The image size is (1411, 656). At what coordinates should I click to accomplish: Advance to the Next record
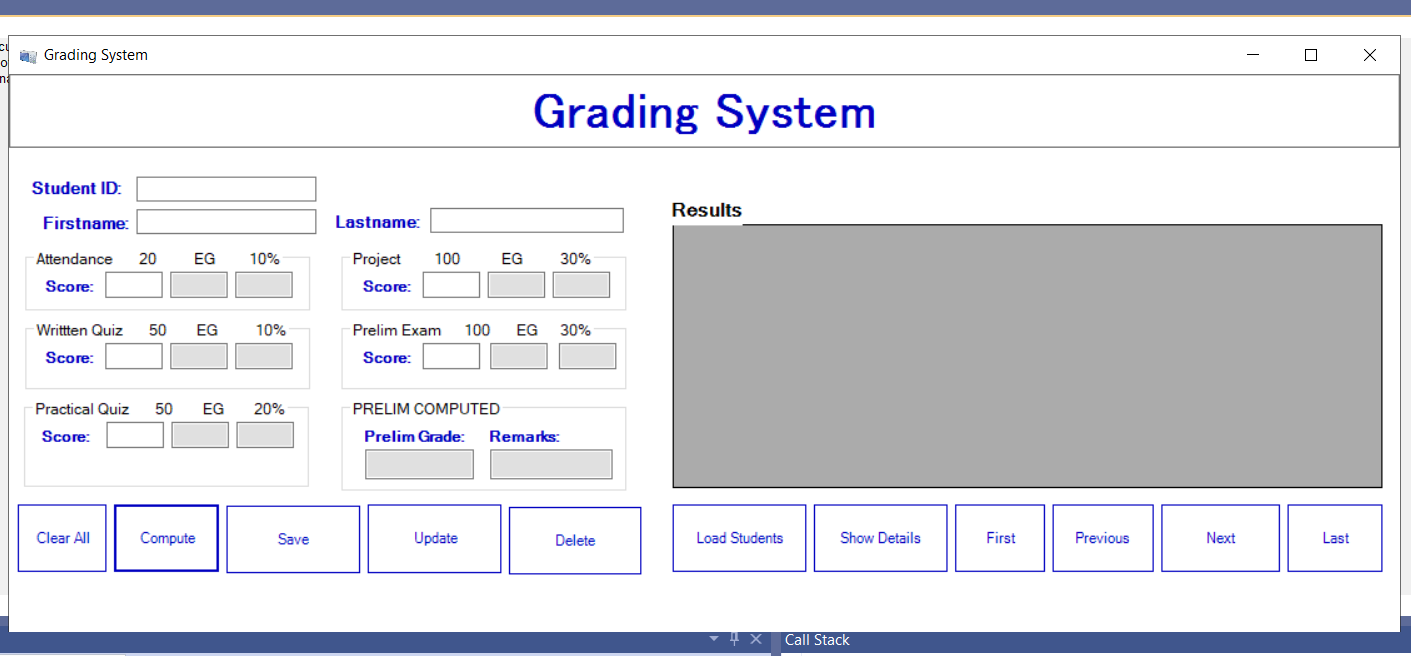(1220, 538)
